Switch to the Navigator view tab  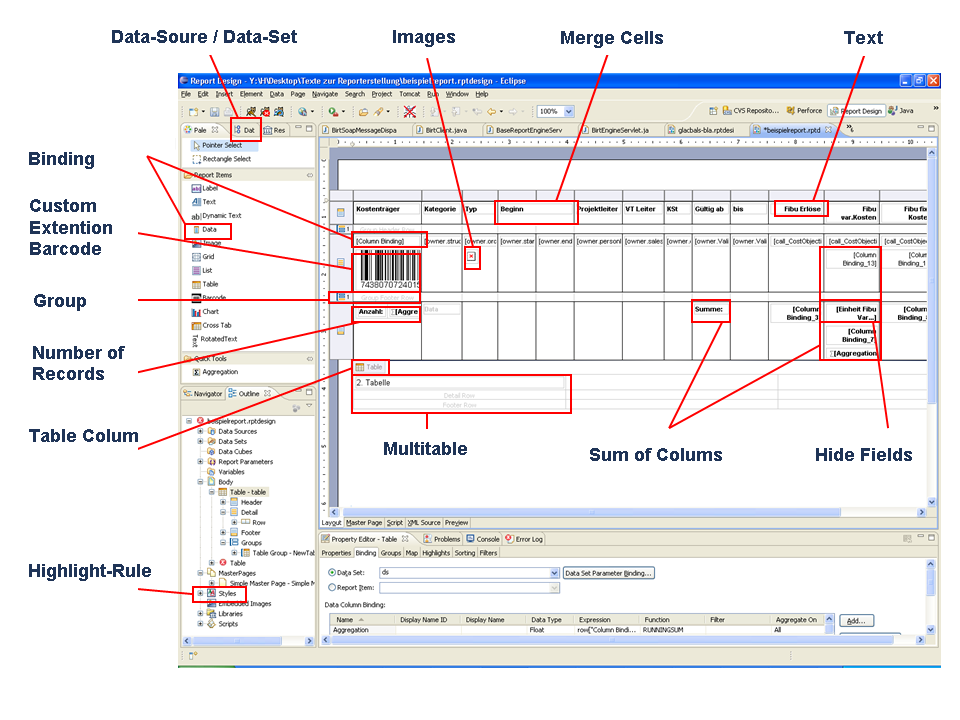(x=203, y=394)
